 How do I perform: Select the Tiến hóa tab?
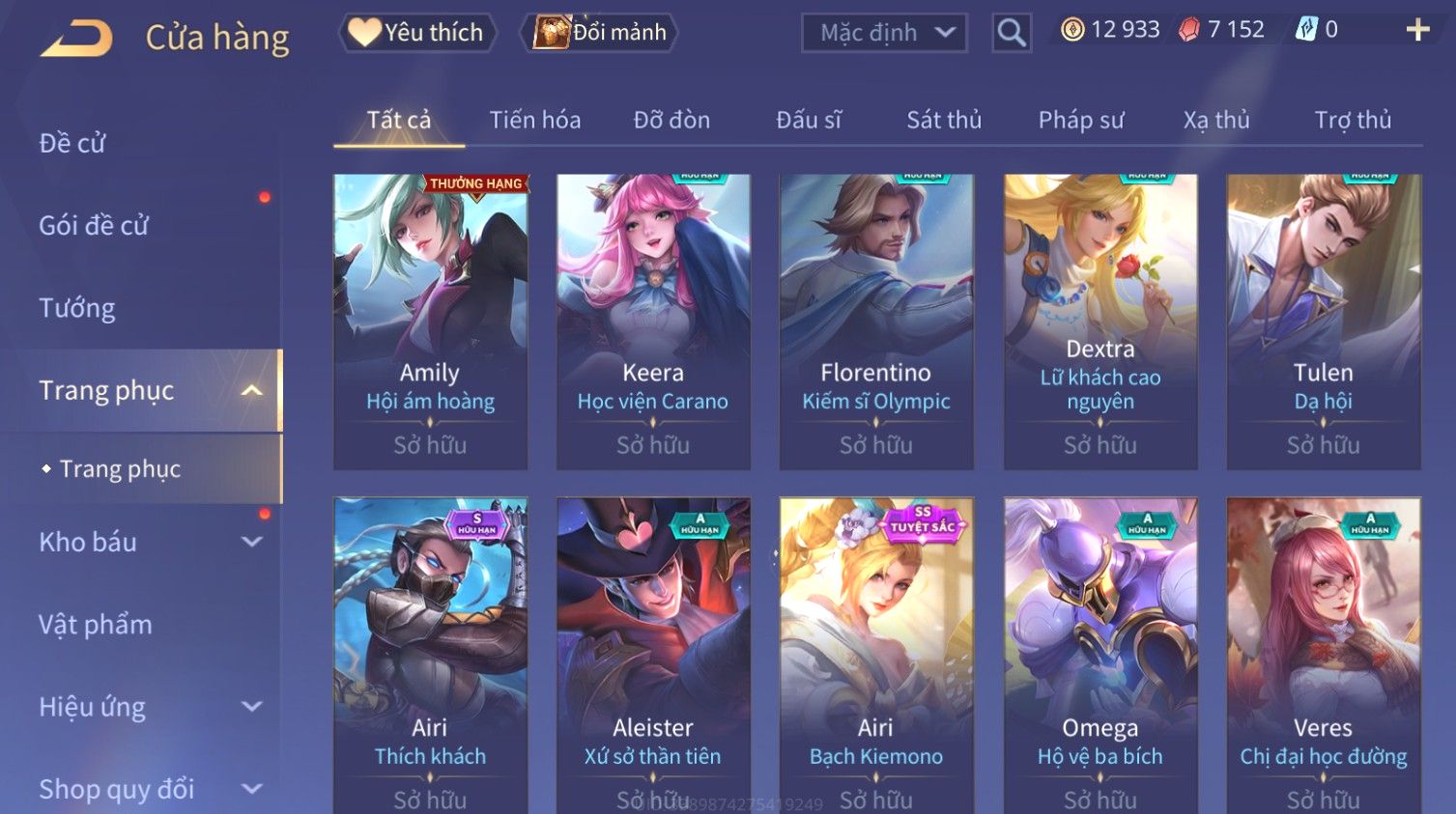tap(535, 120)
